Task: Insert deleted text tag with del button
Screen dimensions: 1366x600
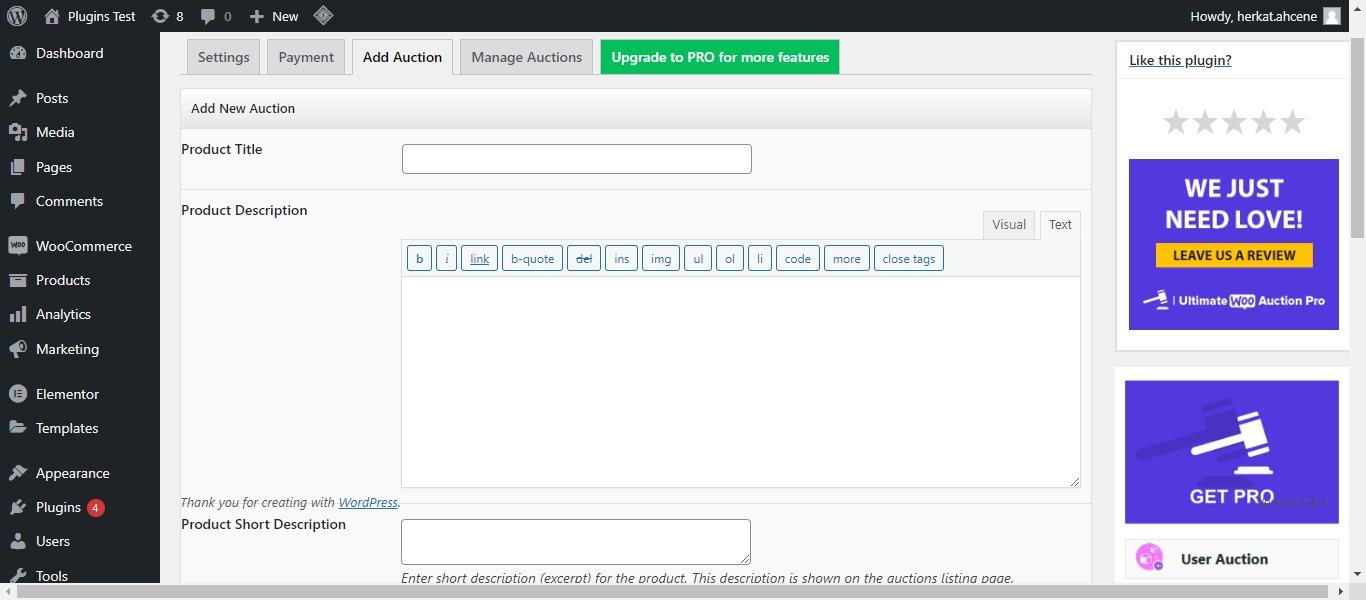Action: [x=584, y=258]
